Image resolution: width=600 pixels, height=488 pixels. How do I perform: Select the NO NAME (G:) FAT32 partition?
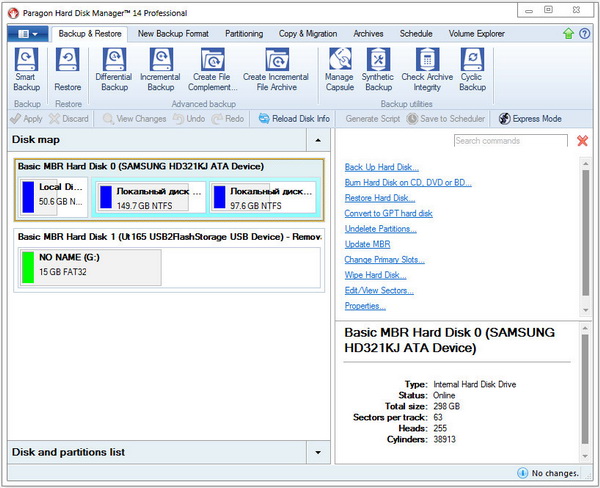point(88,267)
